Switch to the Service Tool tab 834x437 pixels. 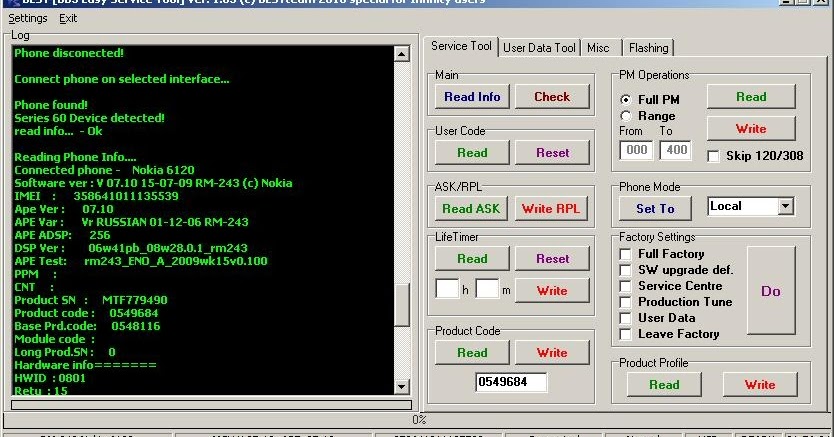pyautogui.click(x=461, y=46)
